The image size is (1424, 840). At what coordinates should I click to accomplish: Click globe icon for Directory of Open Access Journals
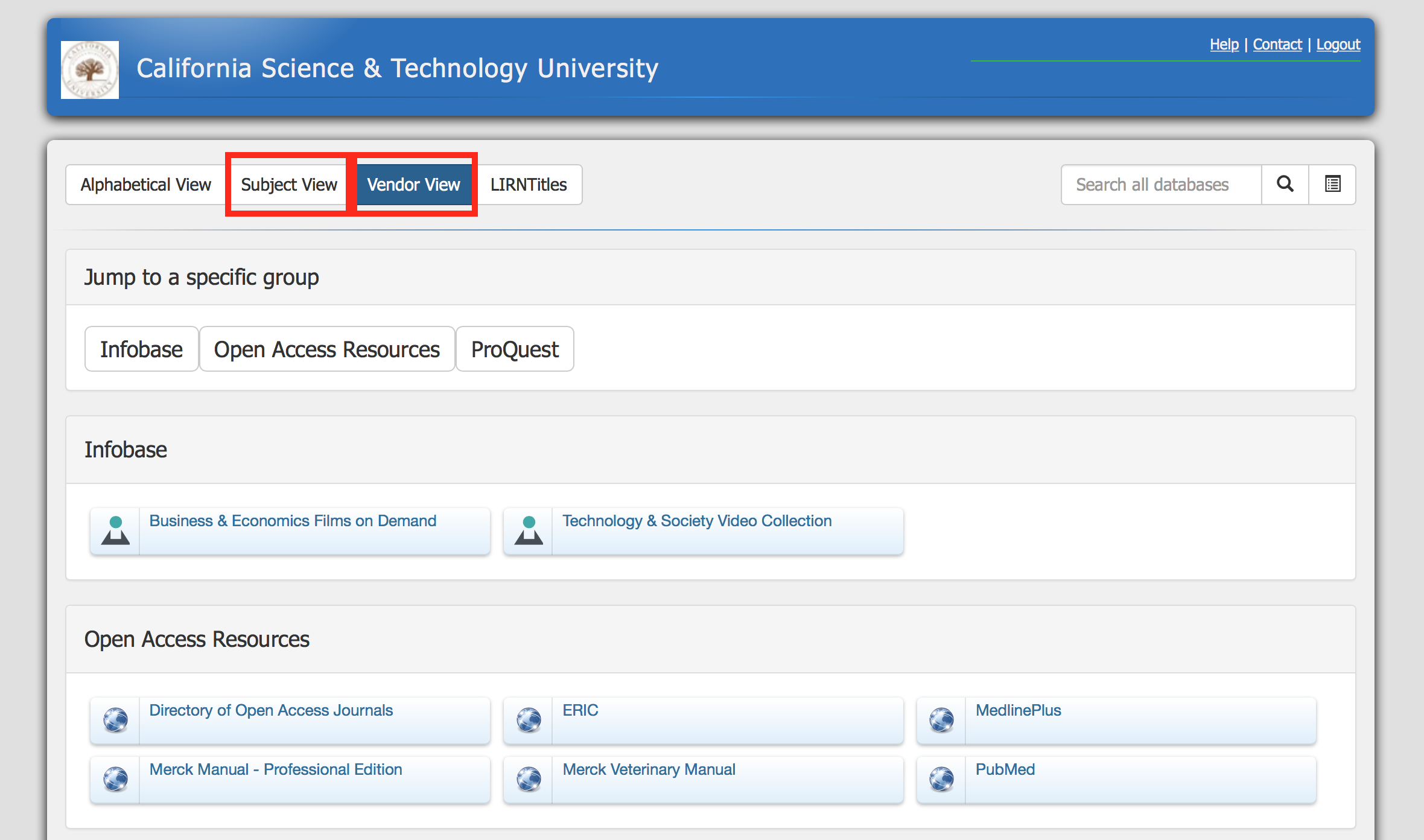tap(115, 721)
